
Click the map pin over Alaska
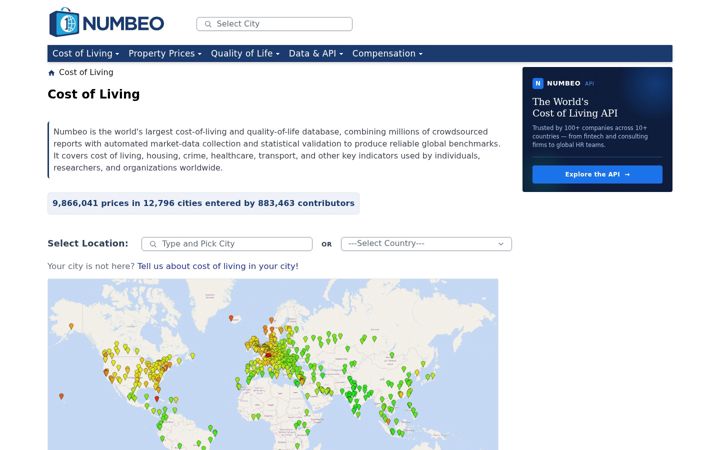click(x=71, y=326)
